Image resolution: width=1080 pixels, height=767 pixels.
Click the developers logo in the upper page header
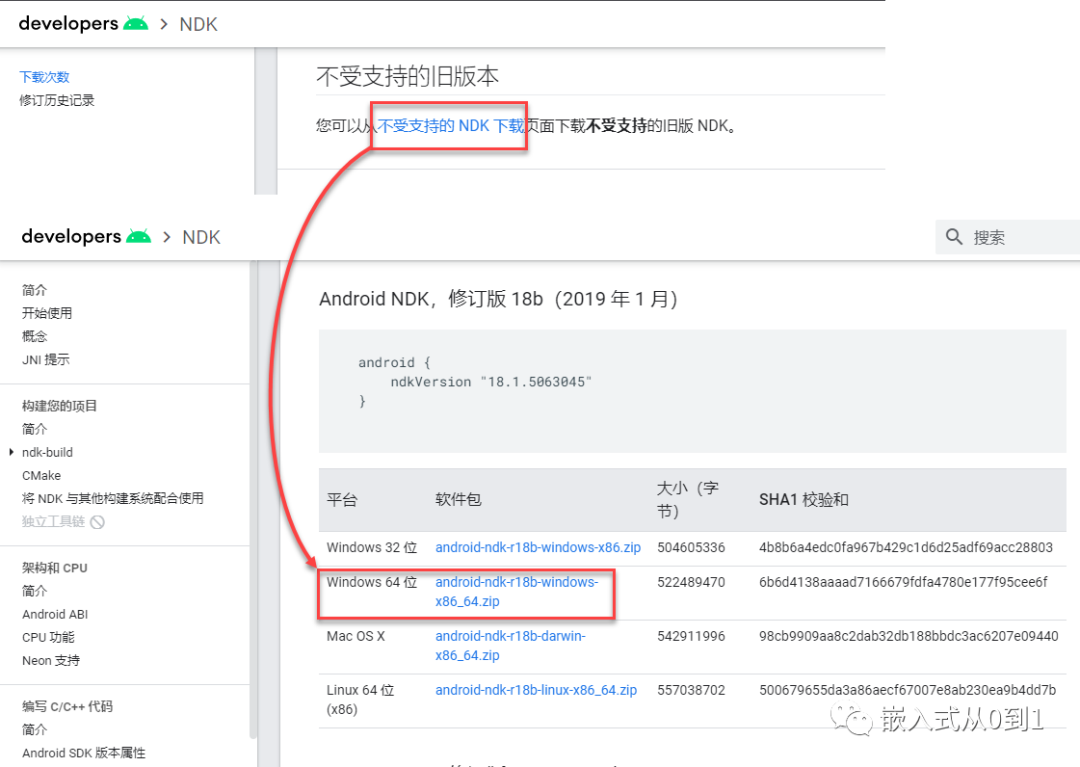[83, 23]
